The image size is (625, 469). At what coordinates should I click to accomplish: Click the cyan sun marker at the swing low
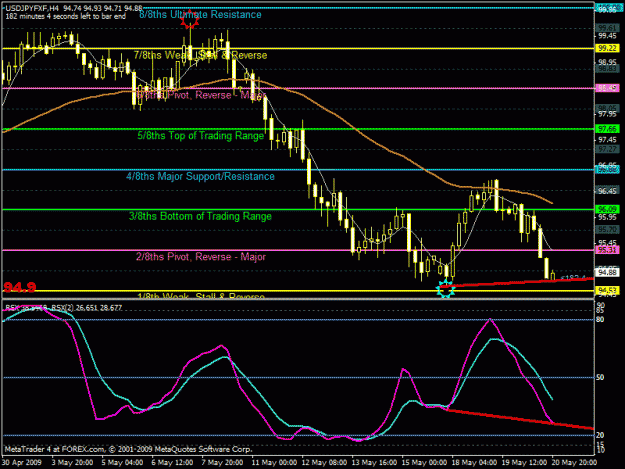(446, 288)
